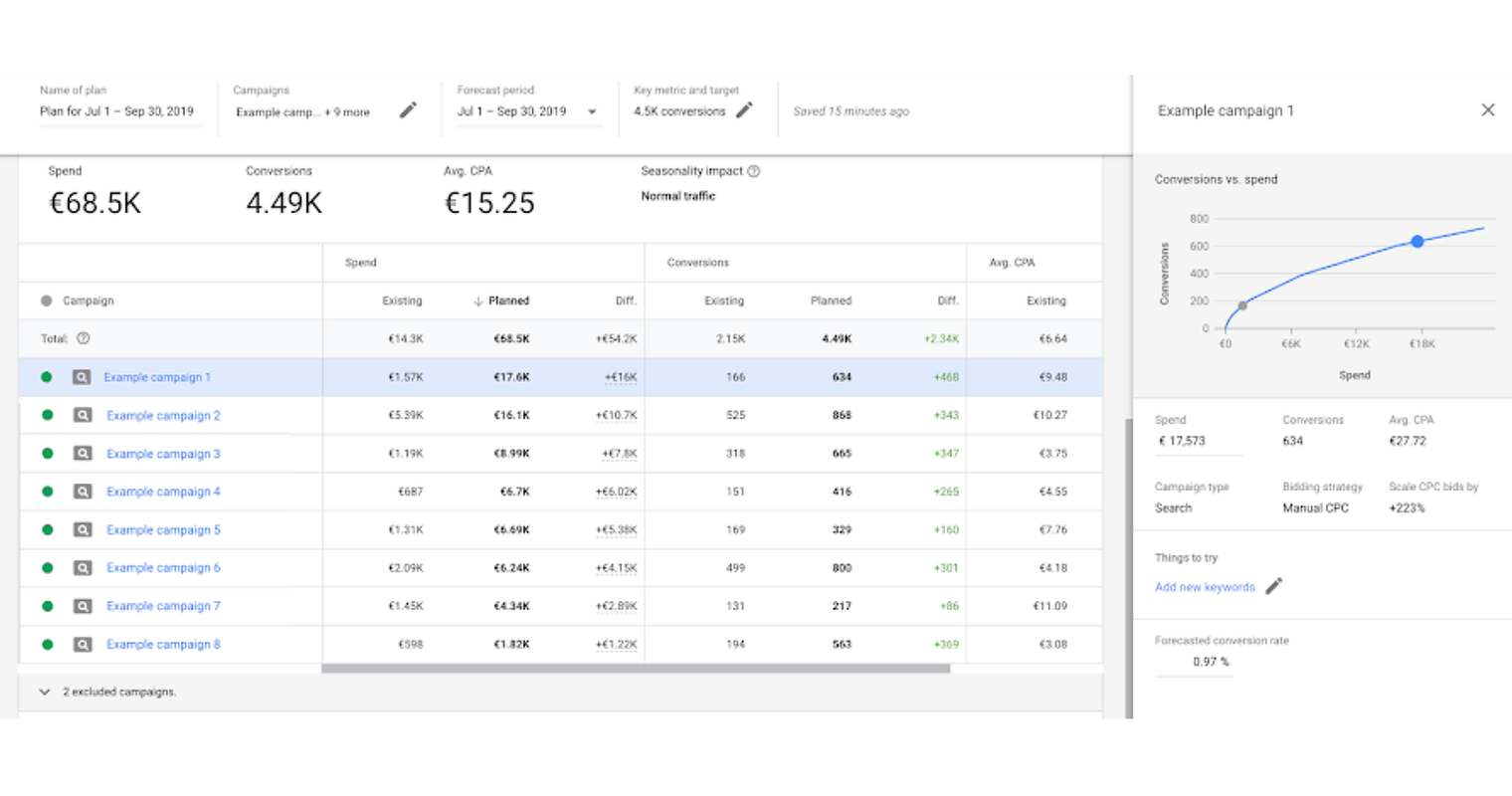Click green status dot of Example campaign 6
The width and height of the screenshot is (1512, 796).
pyautogui.click(x=47, y=568)
